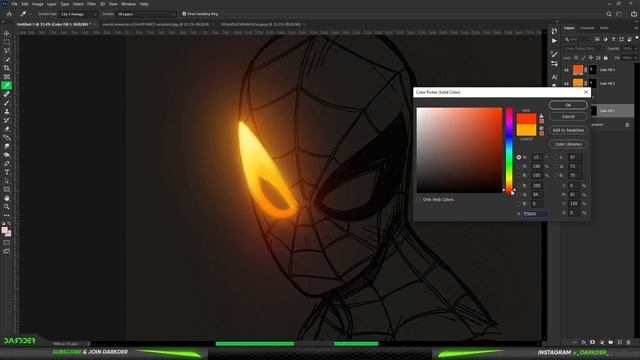Select the Frame tool
Image resolution: width=640 pixels, height=360 pixels.
(x=7, y=77)
